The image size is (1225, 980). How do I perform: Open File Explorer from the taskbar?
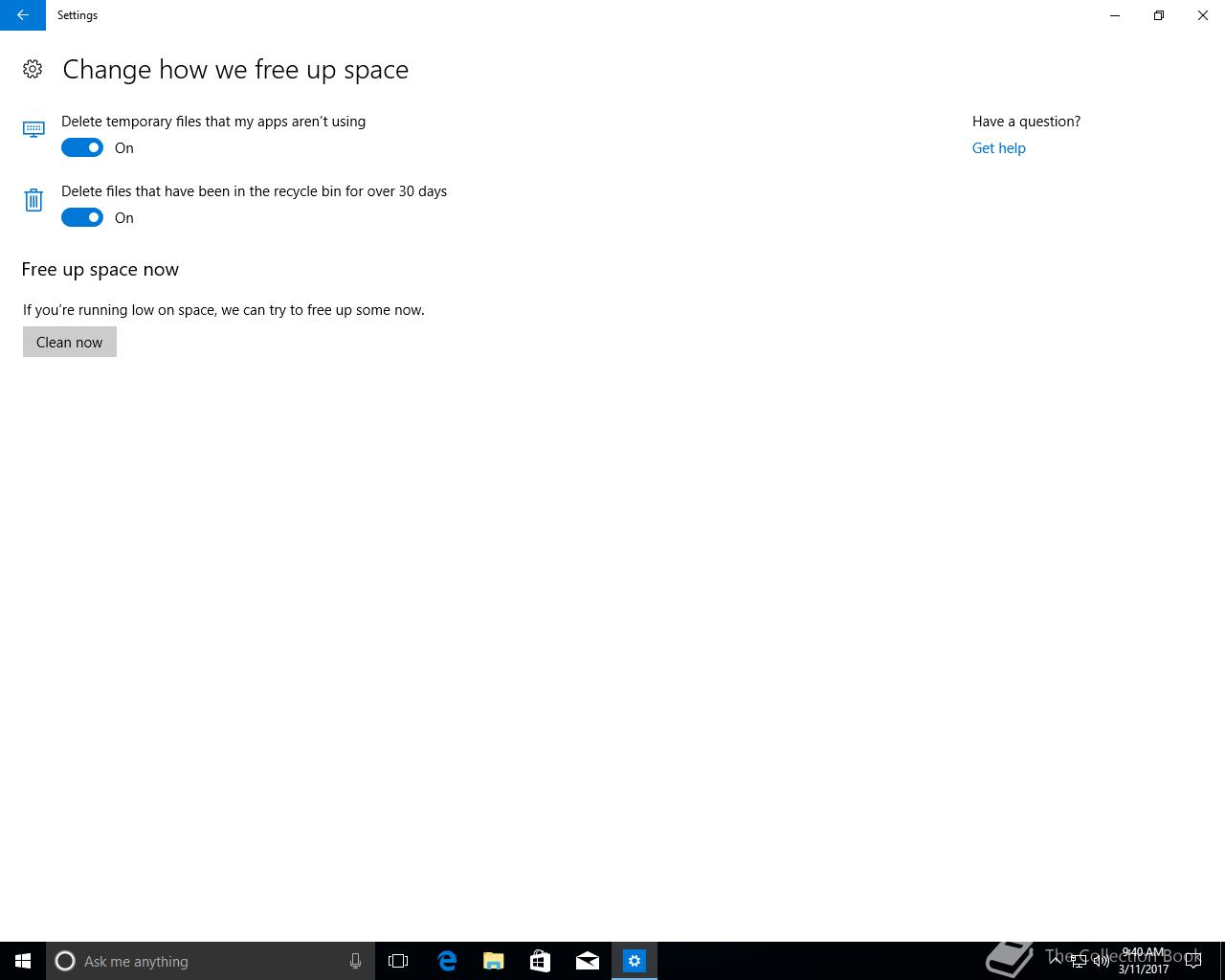point(494,961)
